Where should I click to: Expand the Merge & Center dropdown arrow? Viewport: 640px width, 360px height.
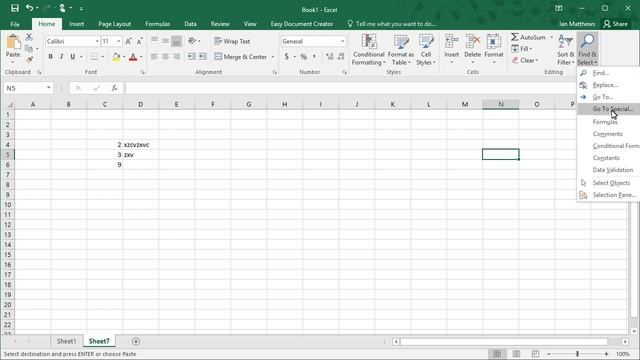pyautogui.click(x=273, y=57)
